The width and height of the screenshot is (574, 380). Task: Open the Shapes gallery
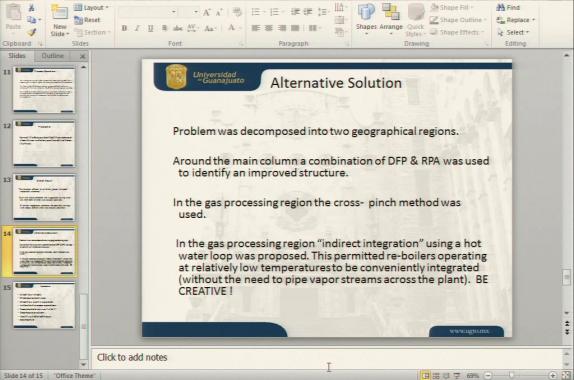[x=366, y=19]
